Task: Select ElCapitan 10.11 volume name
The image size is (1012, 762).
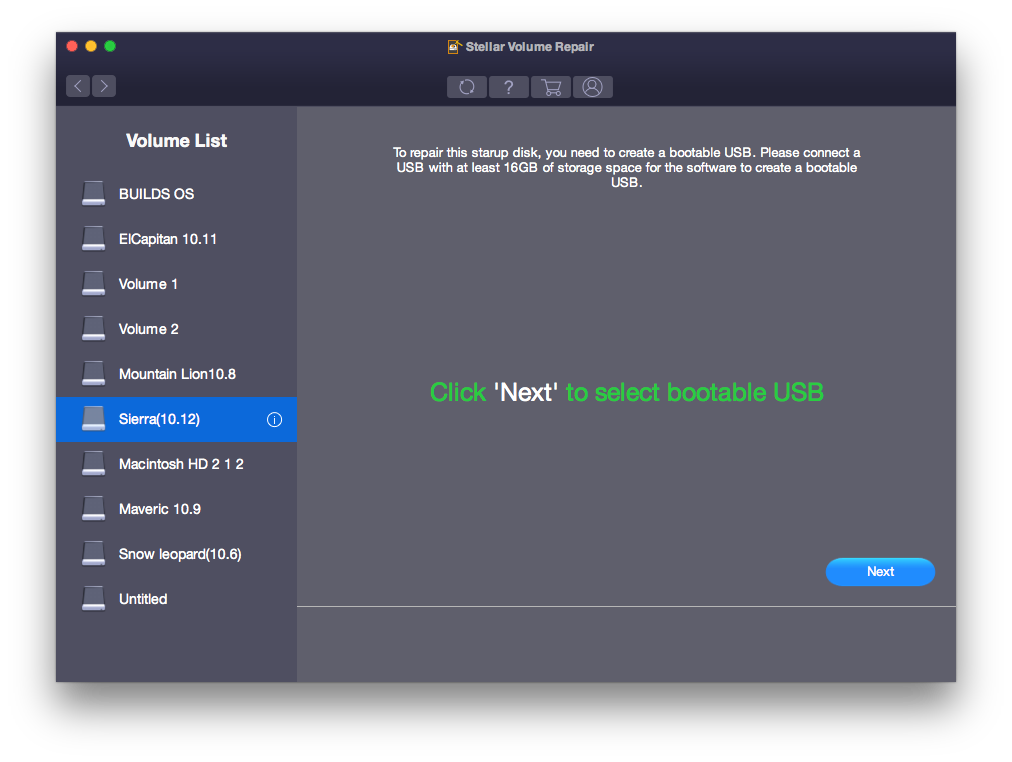Action: pyautogui.click(x=168, y=239)
